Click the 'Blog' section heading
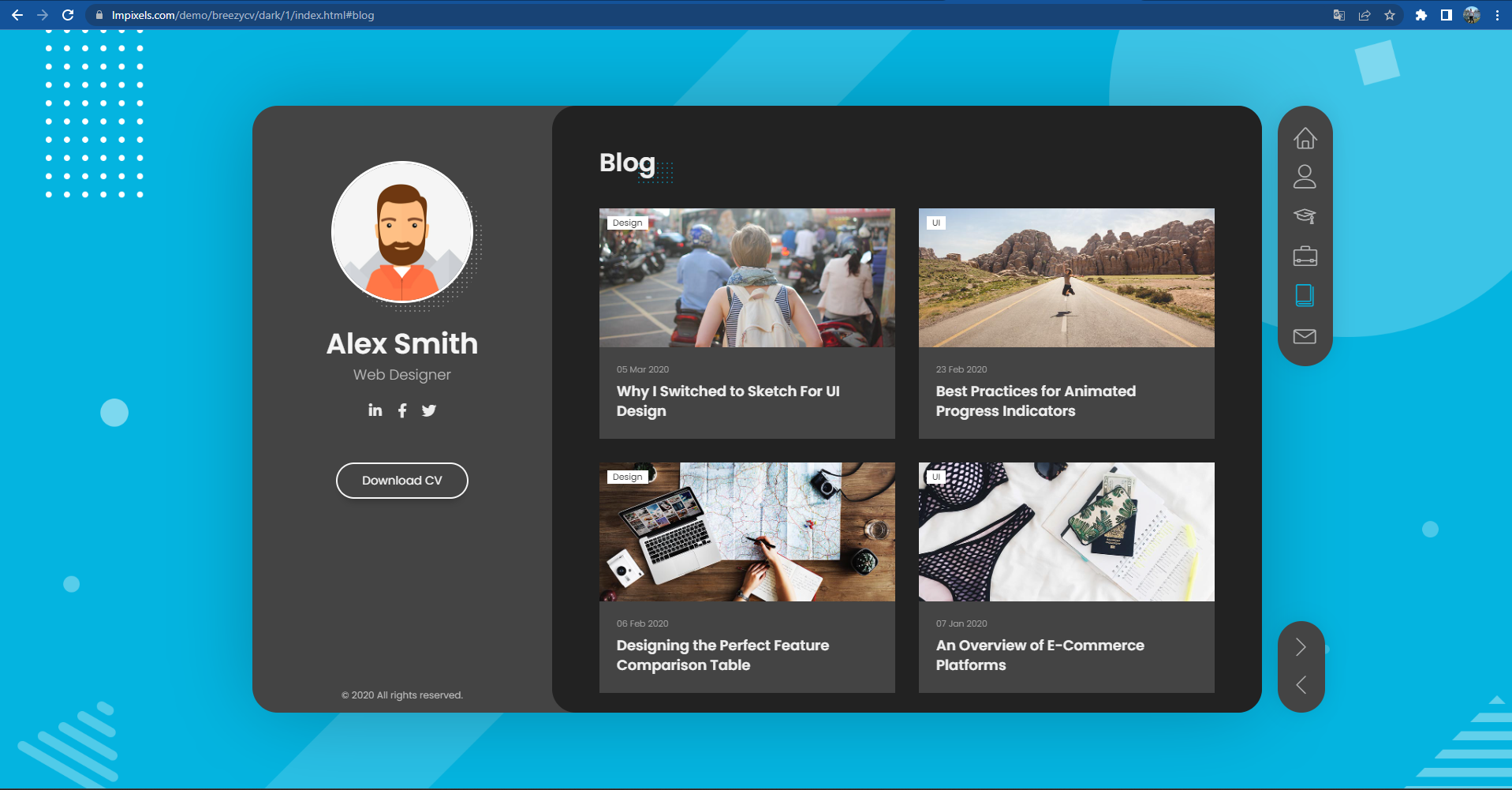The height and width of the screenshot is (790, 1512). click(x=627, y=163)
